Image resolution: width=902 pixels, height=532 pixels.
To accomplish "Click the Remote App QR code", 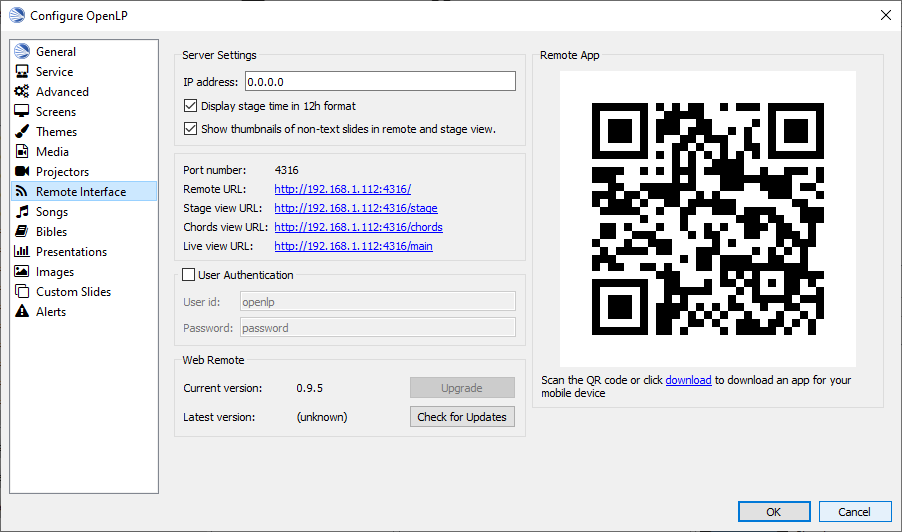I will (708, 219).
